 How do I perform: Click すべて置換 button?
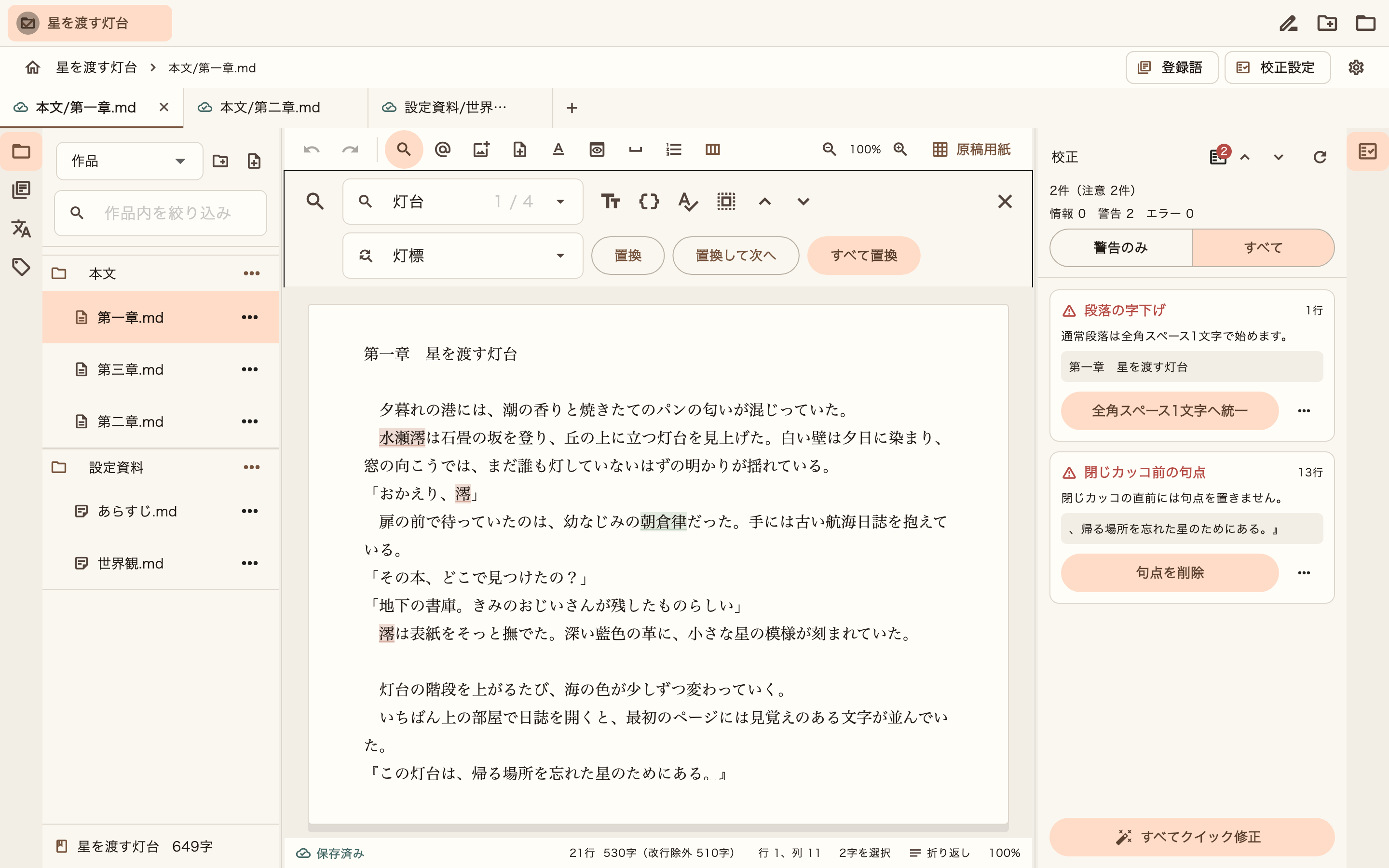(864, 256)
